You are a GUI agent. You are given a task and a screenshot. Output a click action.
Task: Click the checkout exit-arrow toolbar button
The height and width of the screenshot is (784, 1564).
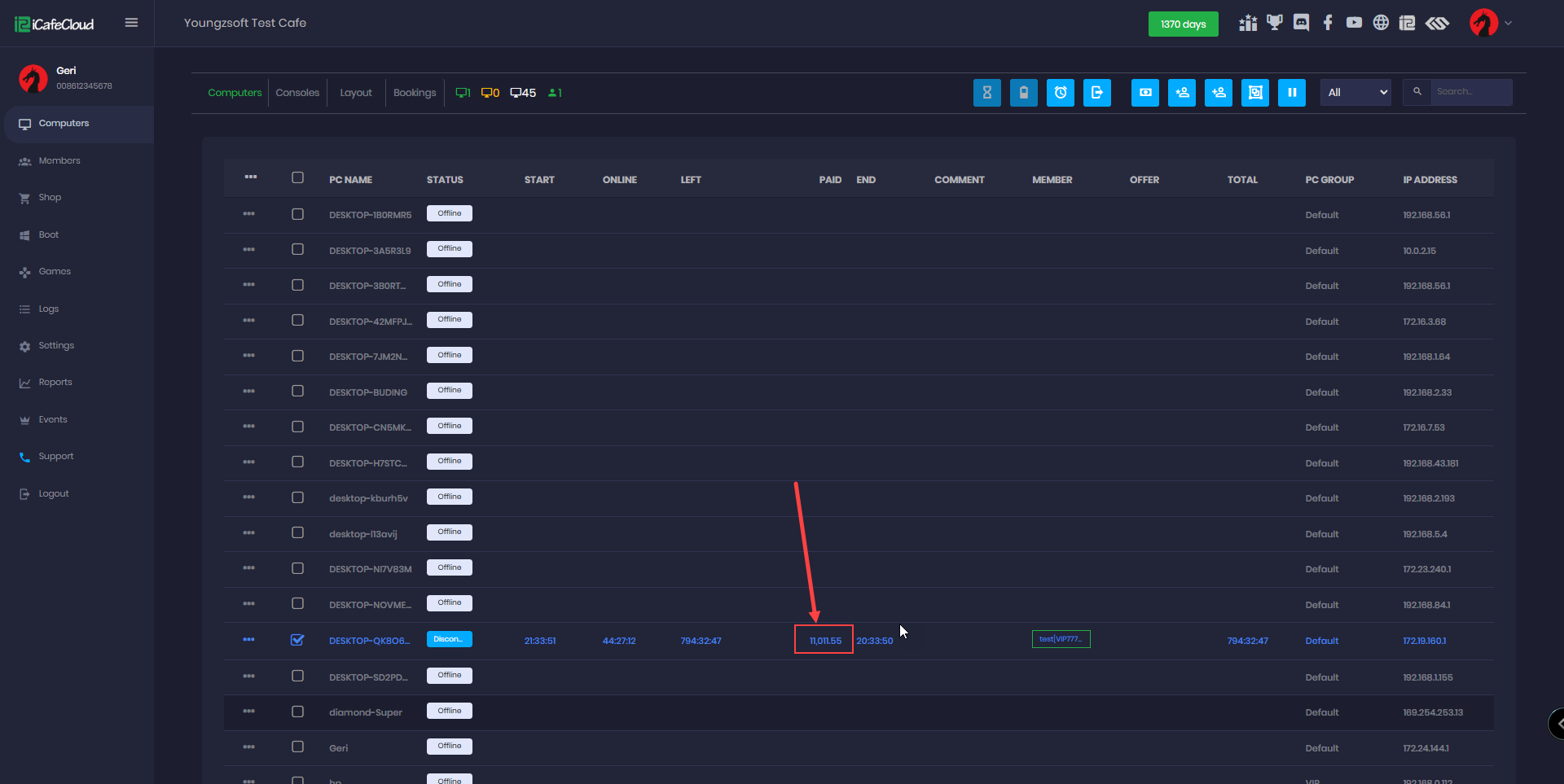pos(1096,93)
